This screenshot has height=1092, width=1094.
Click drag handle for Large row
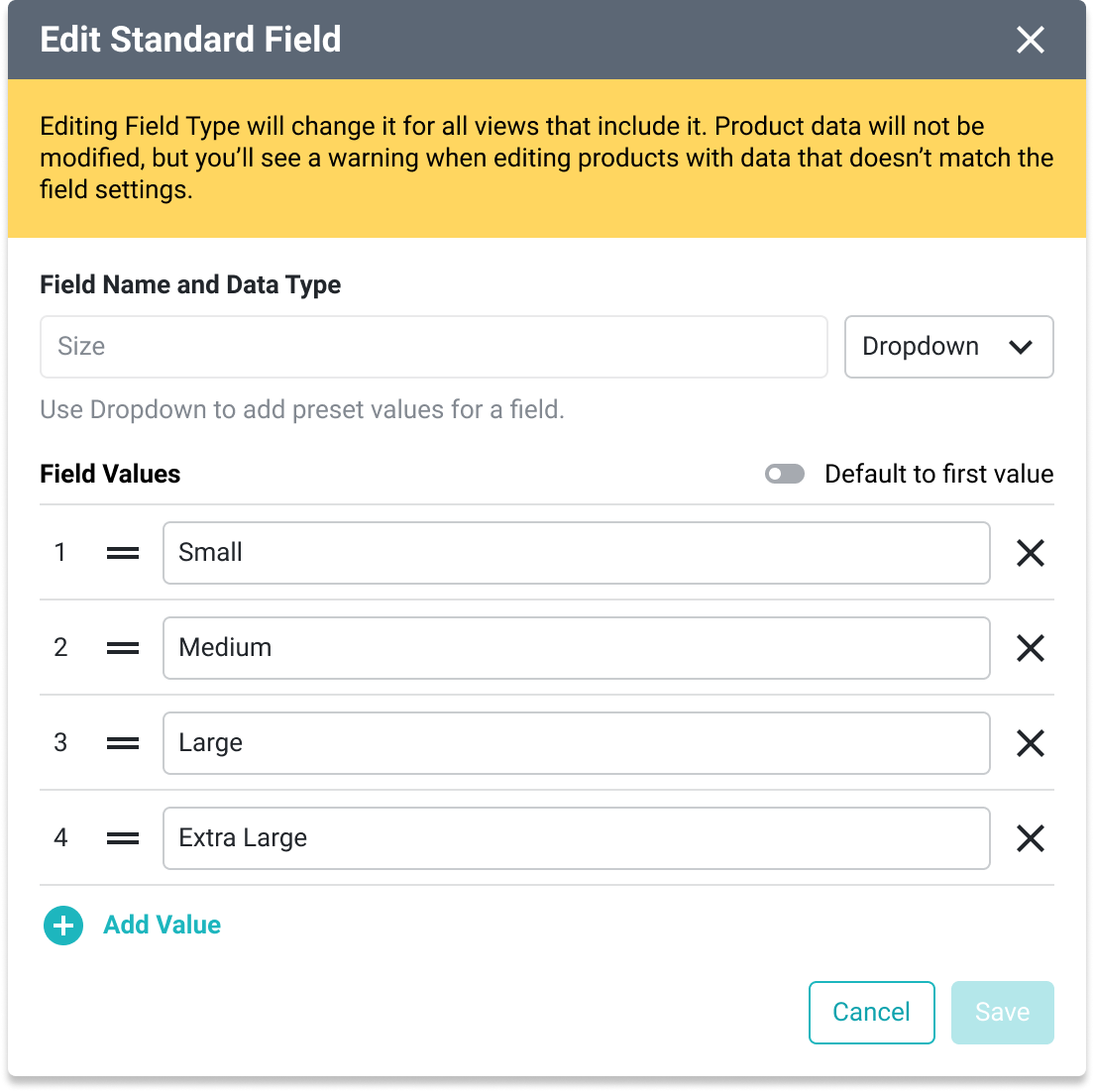click(x=123, y=743)
